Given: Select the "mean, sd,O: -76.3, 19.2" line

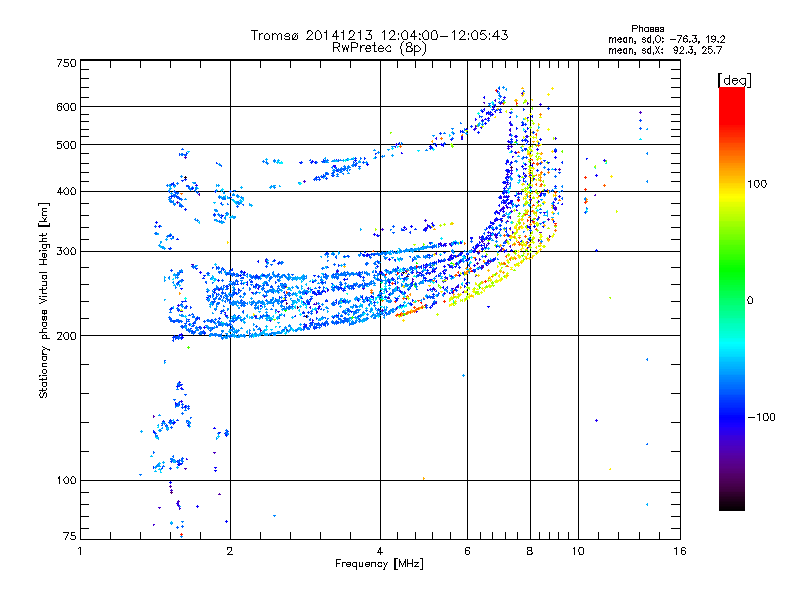Looking at the screenshot, I should click(666, 39).
